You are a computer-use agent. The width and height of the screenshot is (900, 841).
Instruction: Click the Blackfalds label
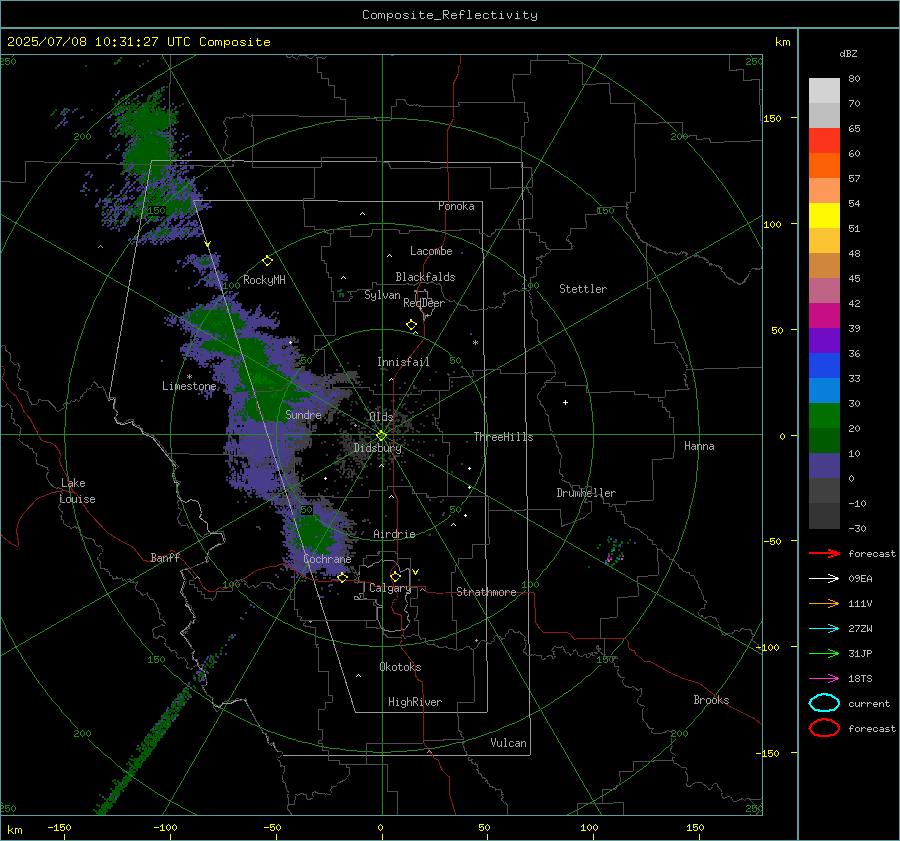(x=425, y=277)
